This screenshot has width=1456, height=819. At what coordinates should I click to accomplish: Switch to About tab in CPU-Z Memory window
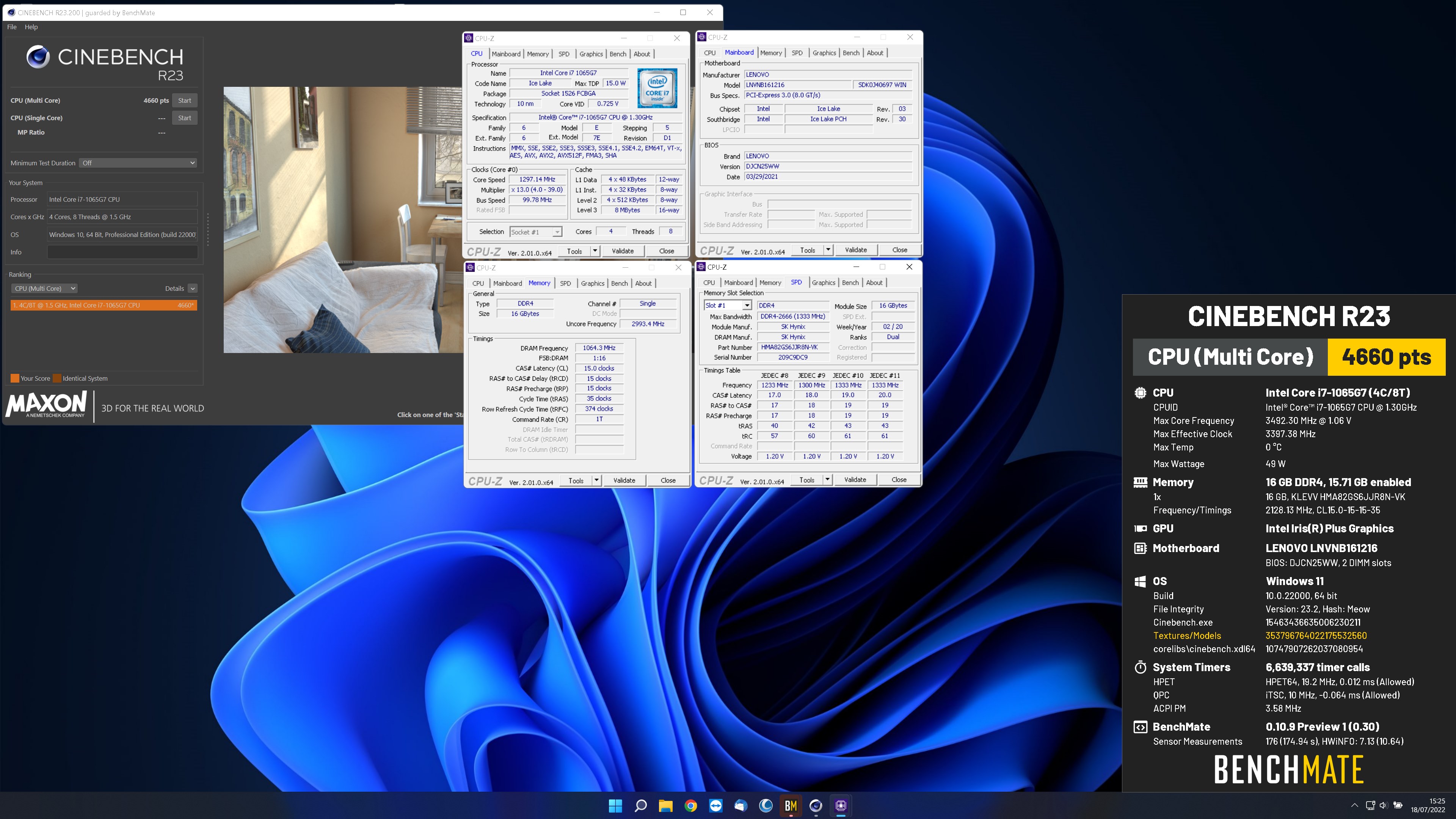[x=643, y=283]
